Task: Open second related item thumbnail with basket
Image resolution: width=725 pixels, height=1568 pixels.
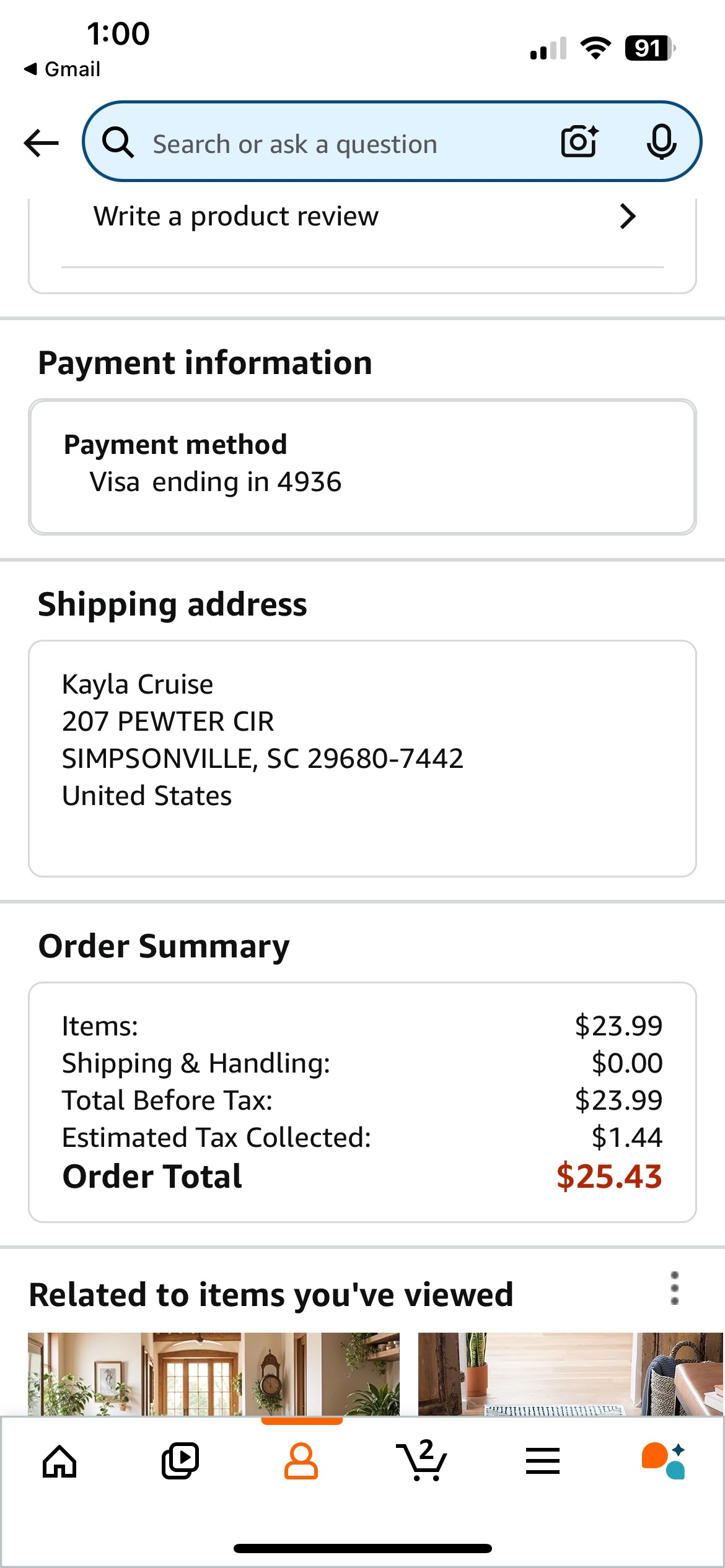Action: 571,1374
